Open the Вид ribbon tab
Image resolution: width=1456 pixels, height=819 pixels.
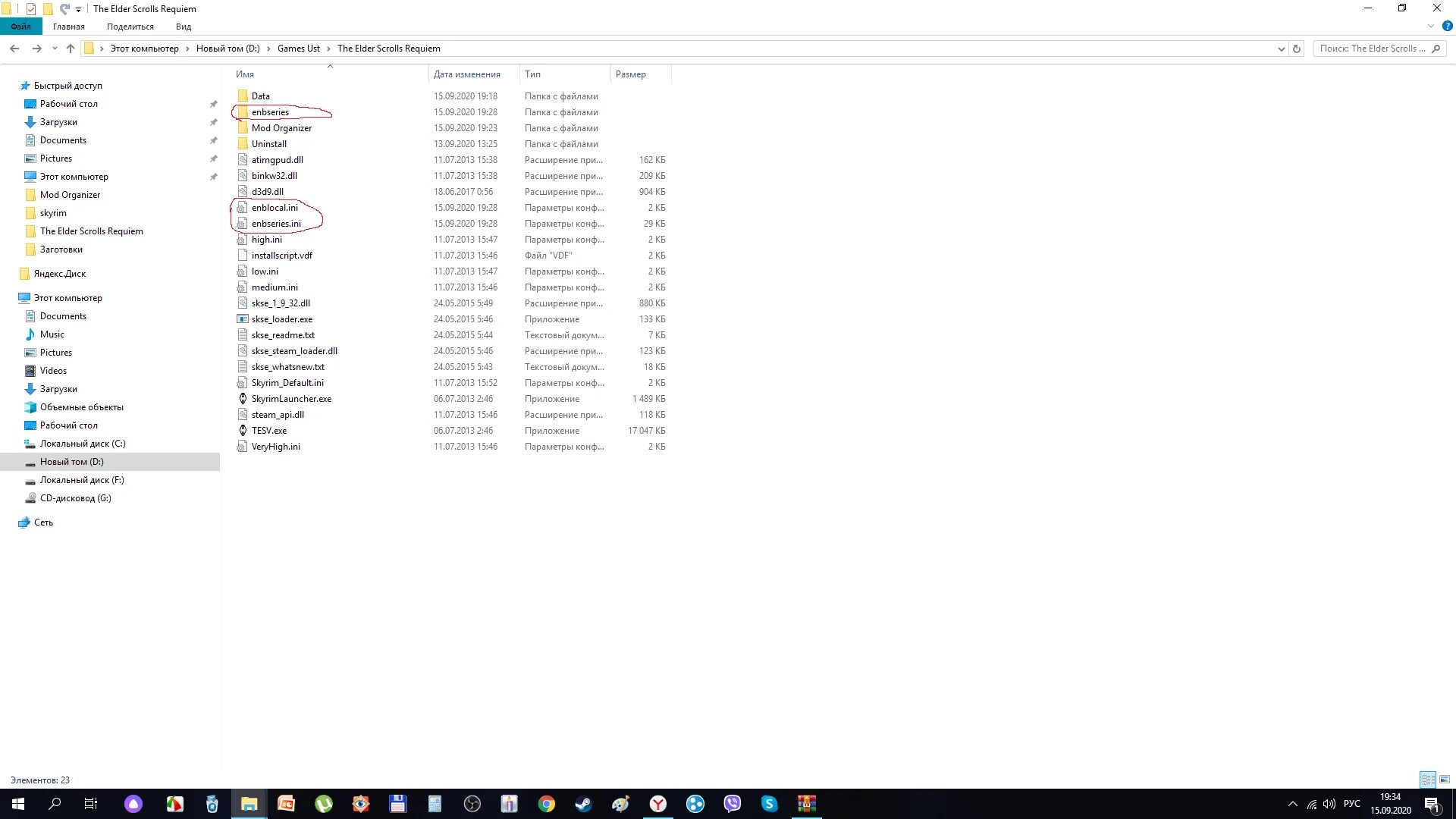(x=184, y=27)
